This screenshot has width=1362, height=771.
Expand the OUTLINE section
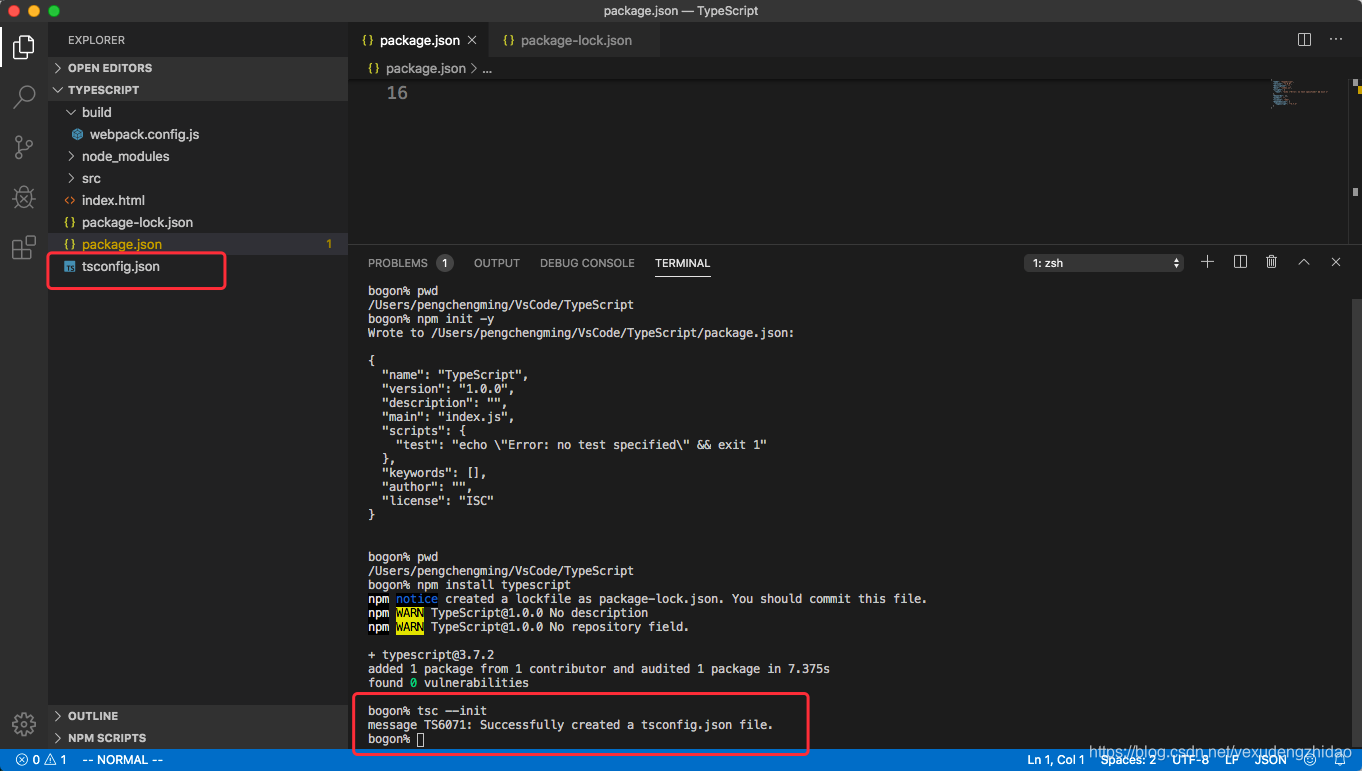198,716
